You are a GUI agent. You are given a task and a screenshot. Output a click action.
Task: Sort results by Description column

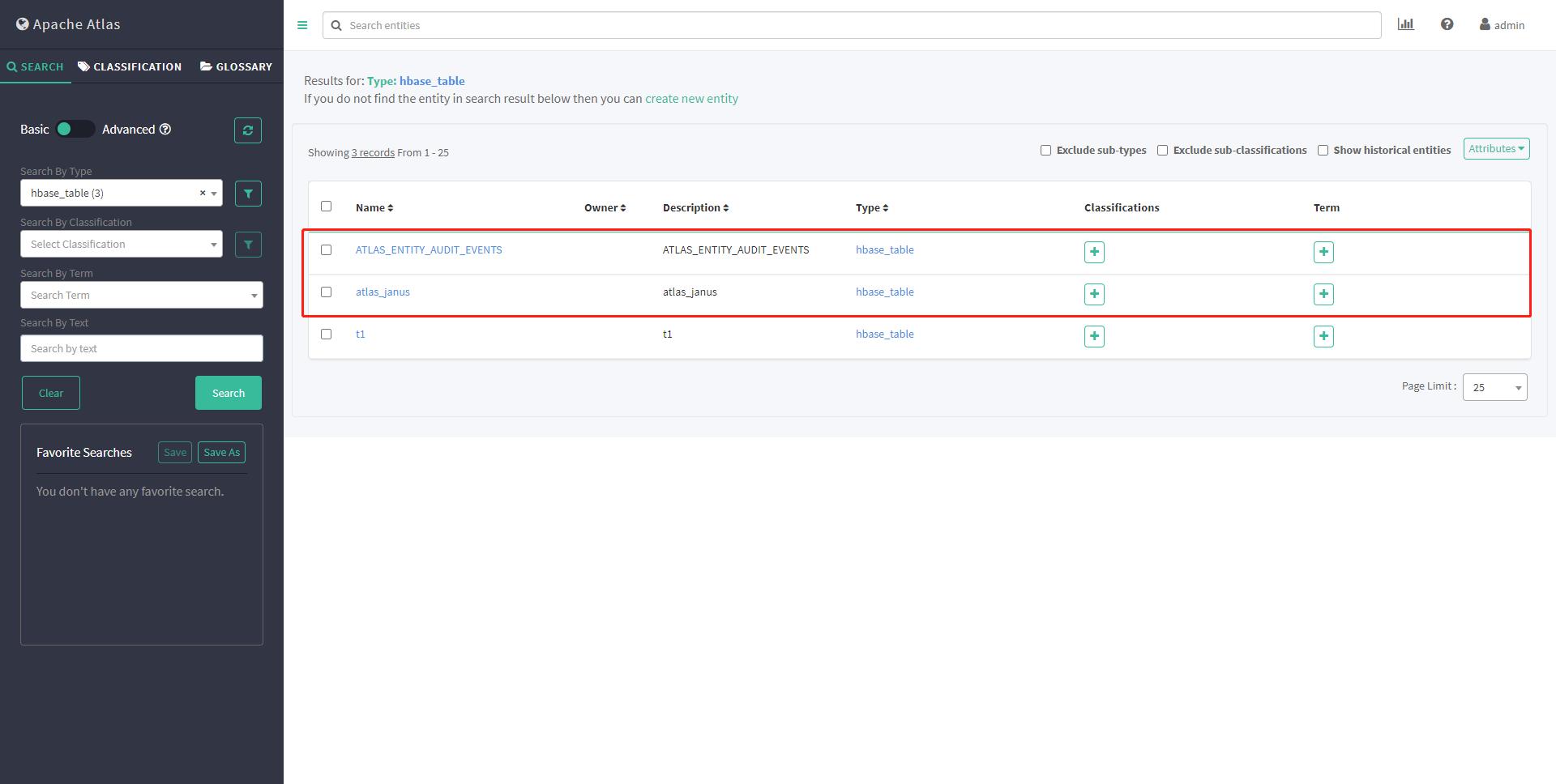[x=695, y=208]
